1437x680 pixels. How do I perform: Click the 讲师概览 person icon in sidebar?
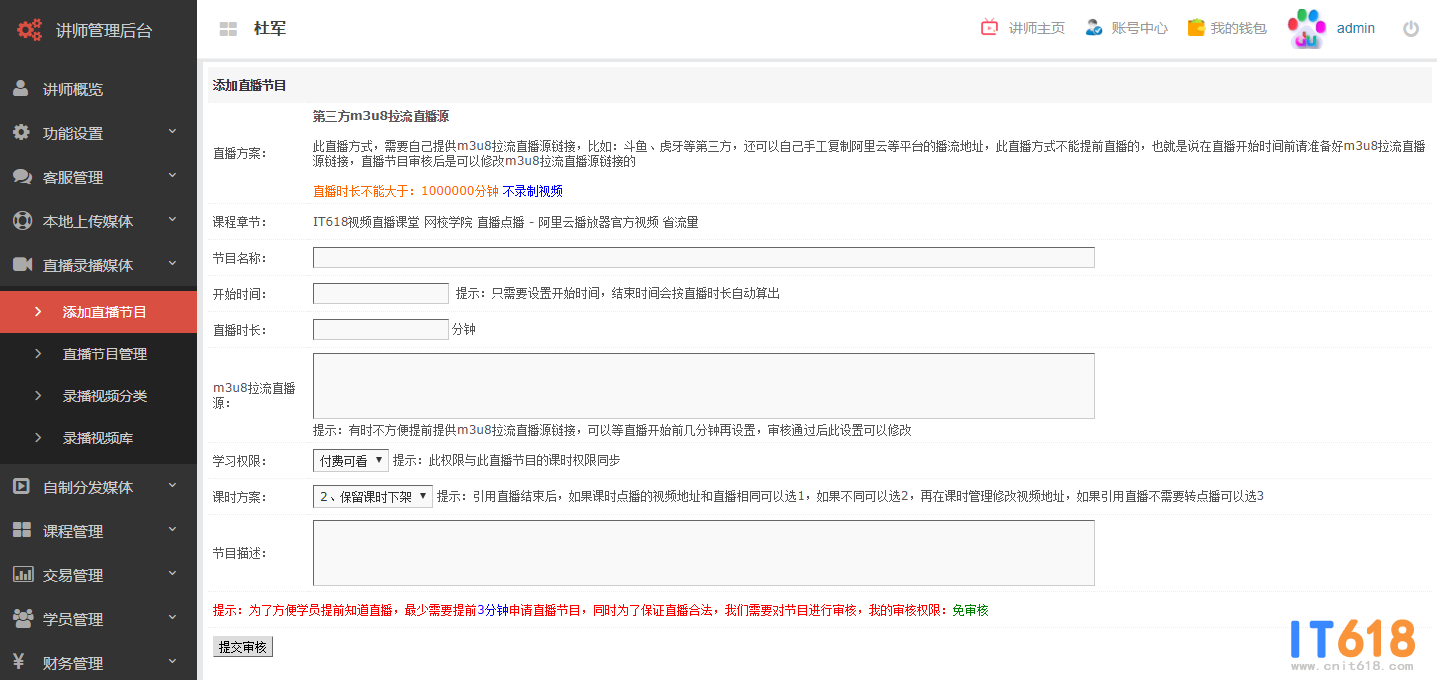pyautogui.click(x=21, y=89)
